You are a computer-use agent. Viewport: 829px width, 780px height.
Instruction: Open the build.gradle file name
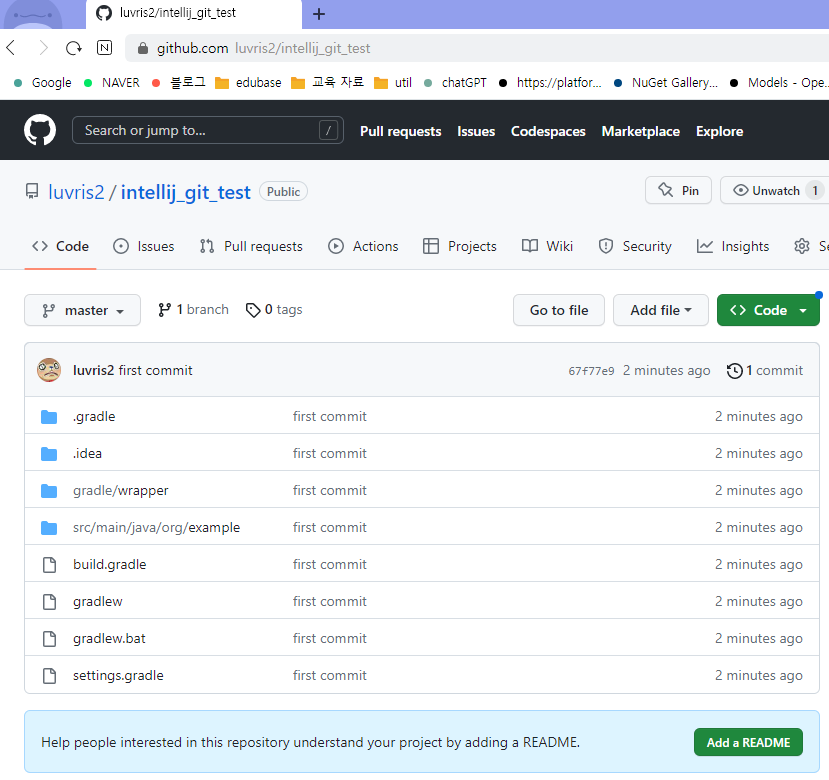(x=109, y=564)
